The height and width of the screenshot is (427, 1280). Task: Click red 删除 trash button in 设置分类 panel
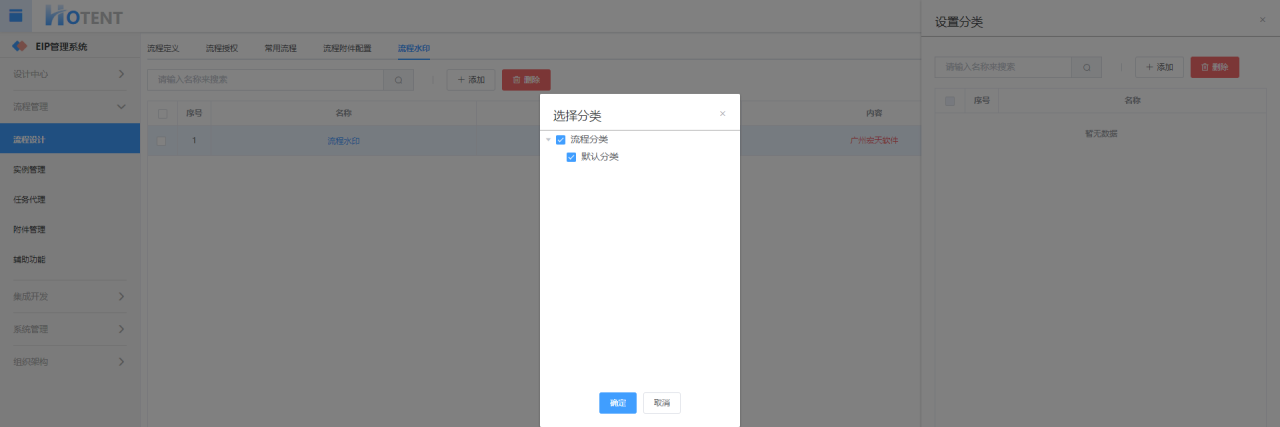[x=1214, y=67]
